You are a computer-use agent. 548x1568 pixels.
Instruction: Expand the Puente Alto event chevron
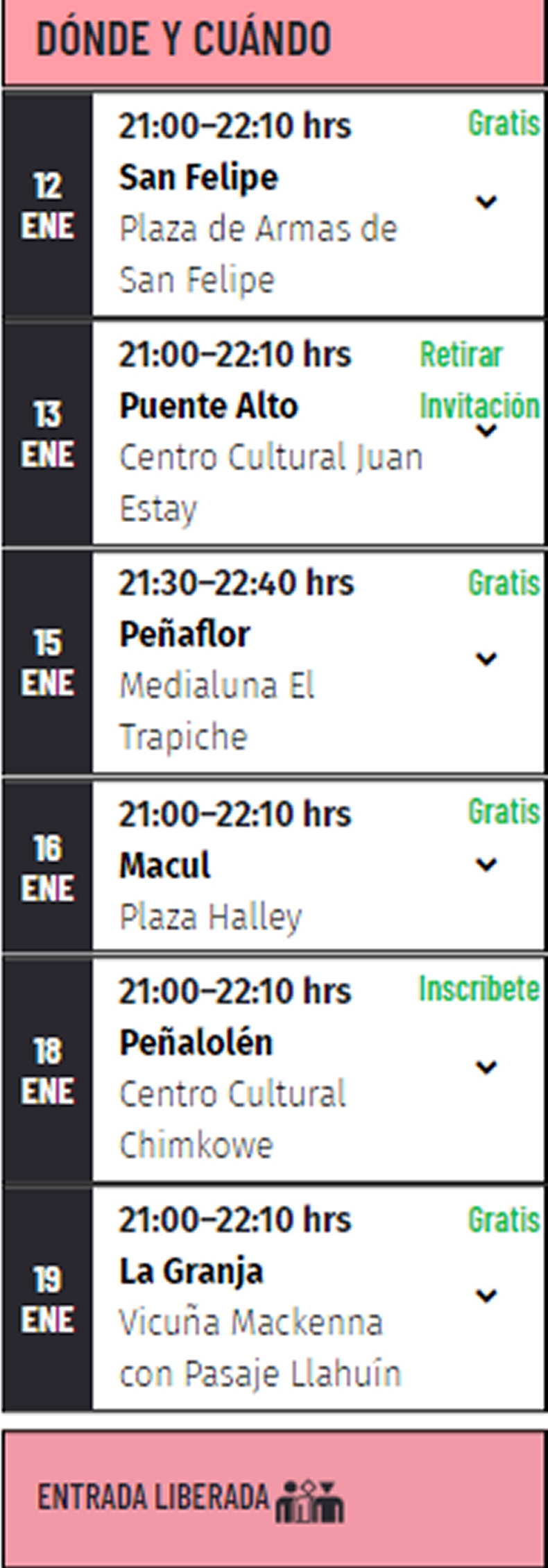point(486,431)
